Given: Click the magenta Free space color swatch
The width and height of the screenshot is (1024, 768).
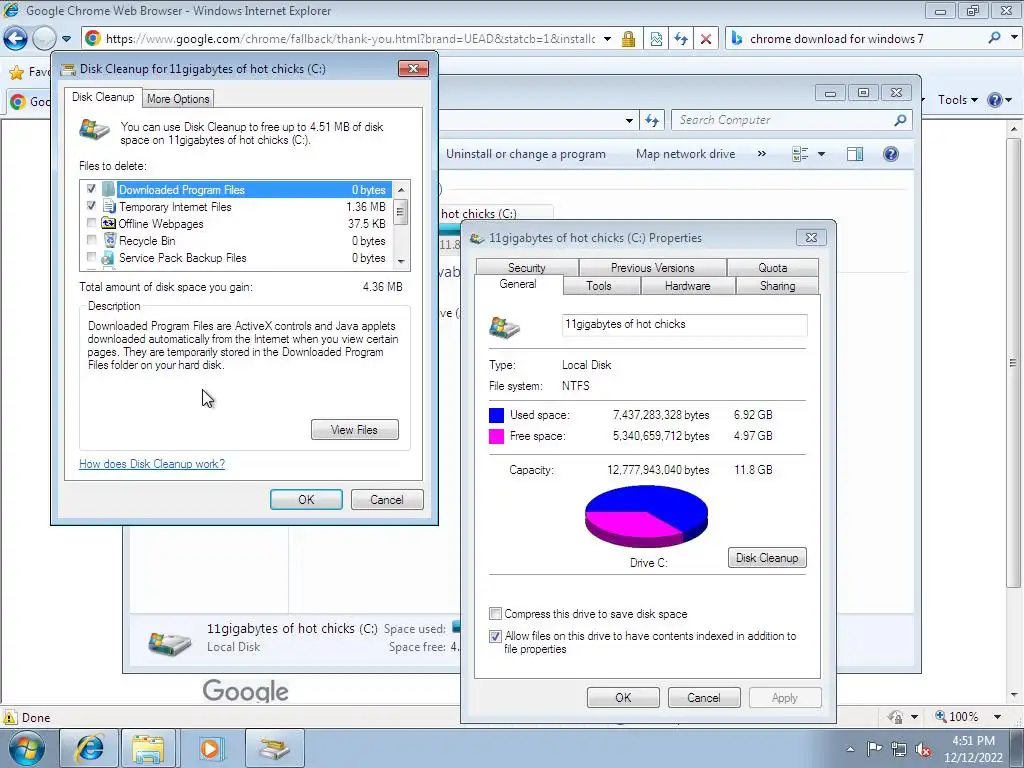Looking at the screenshot, I should pos(496,436).
